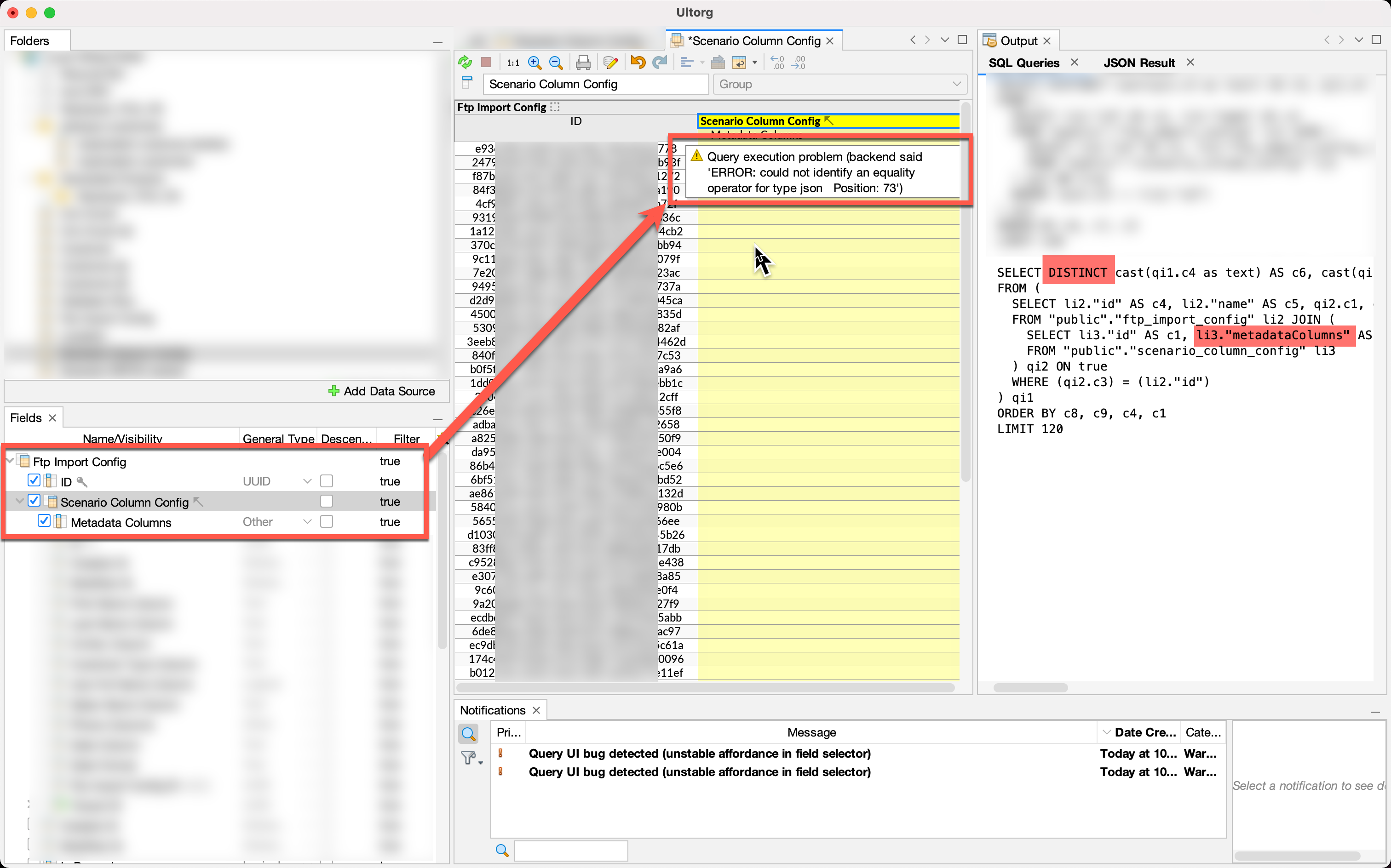Select the SQL Queries tab
The image size is (1391, 868).
(x=1023, y=63)
